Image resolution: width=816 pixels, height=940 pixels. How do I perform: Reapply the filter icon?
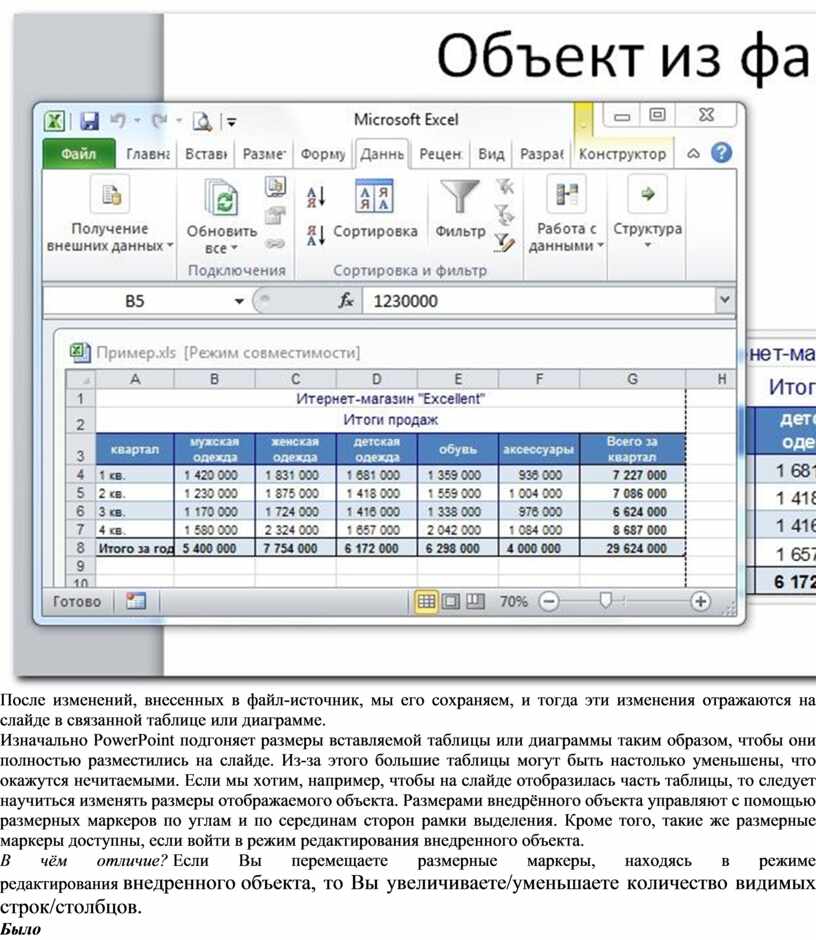tap(505, 214)
